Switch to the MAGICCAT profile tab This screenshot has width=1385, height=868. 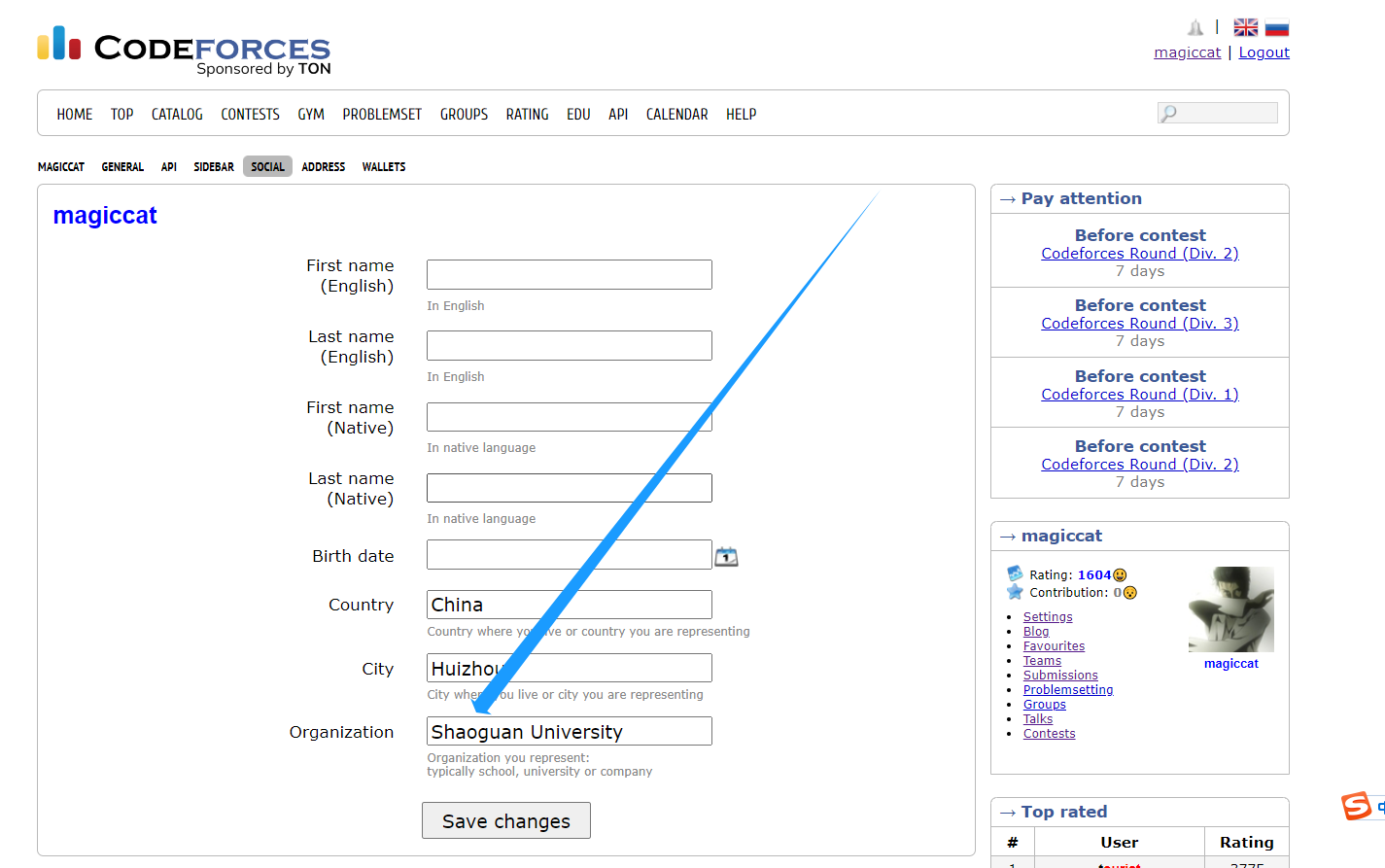click(61, 167)
